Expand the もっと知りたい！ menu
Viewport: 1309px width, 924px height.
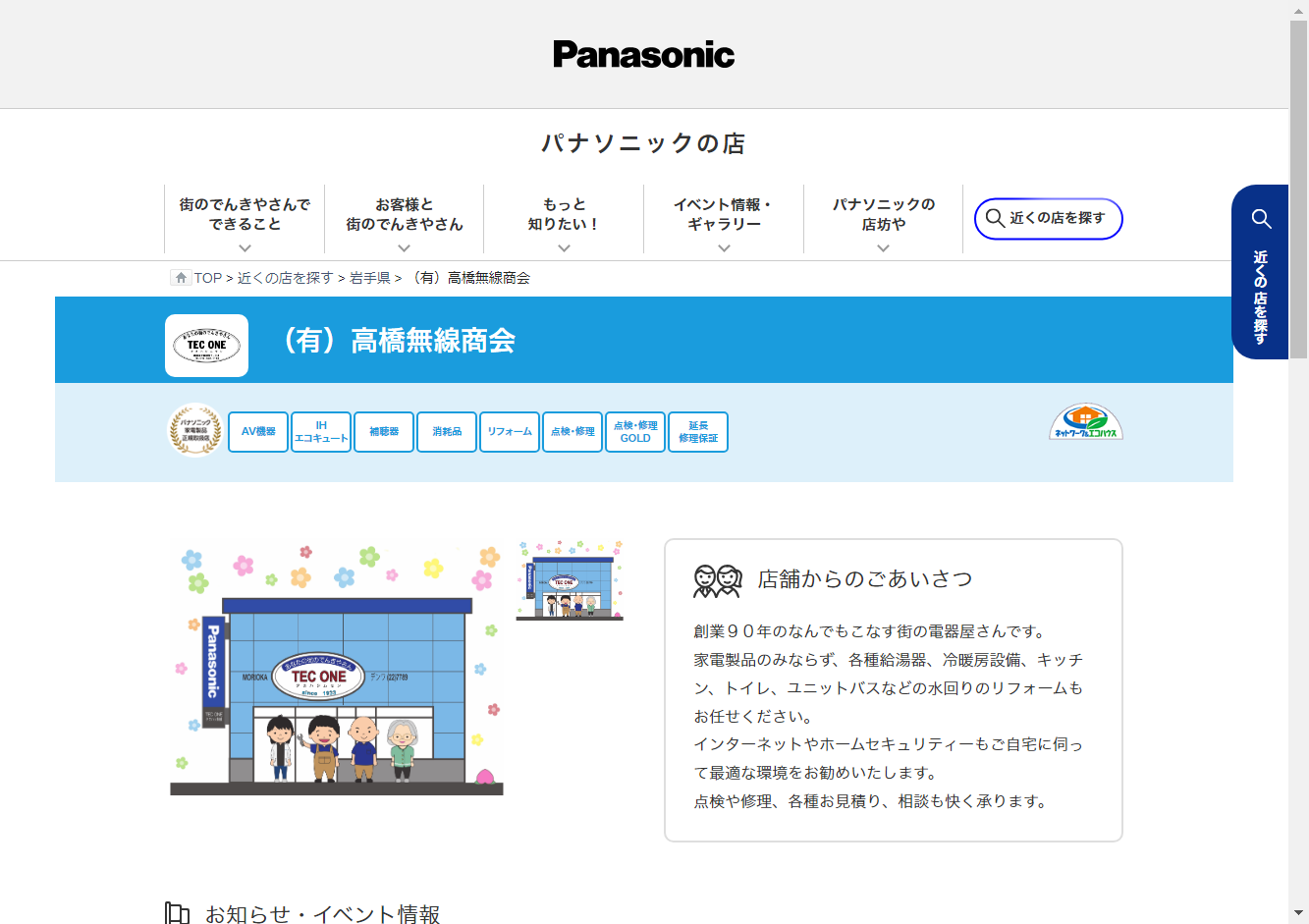pos(564,220)
